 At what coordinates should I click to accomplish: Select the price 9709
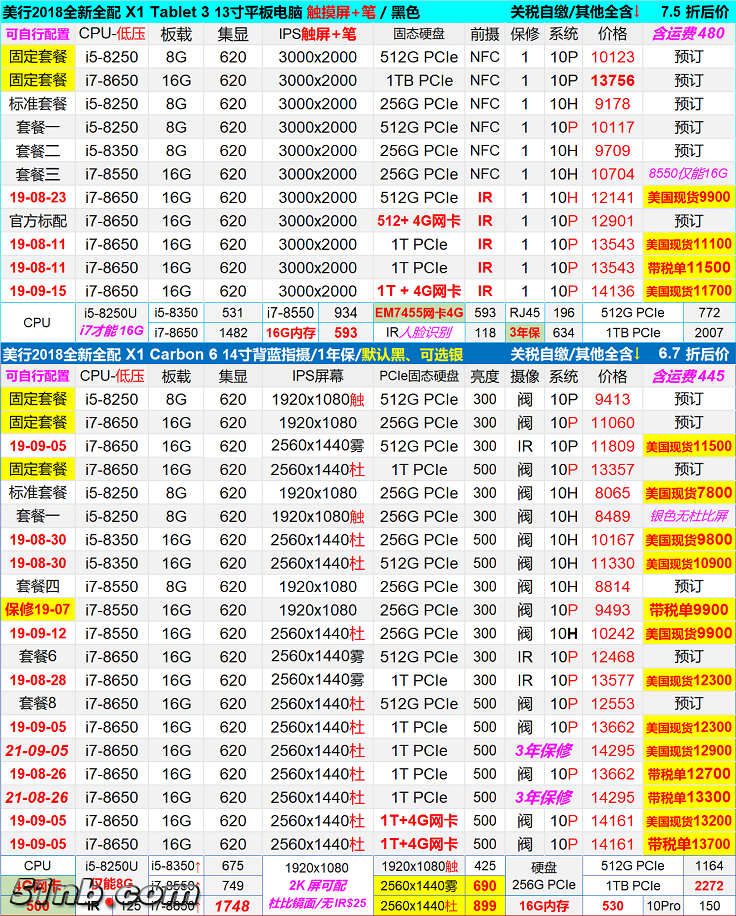[x=612, y=151]
